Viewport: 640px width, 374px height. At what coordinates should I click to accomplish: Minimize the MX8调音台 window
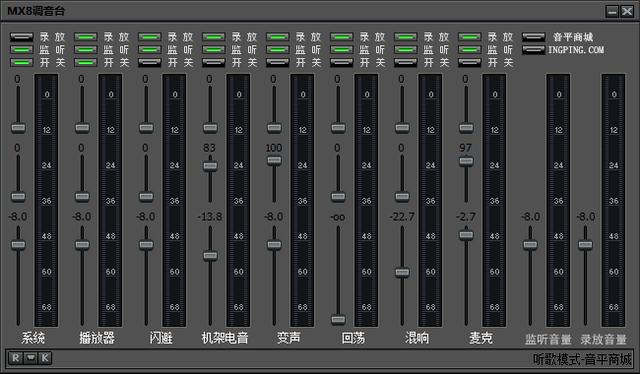pos(612,11)
